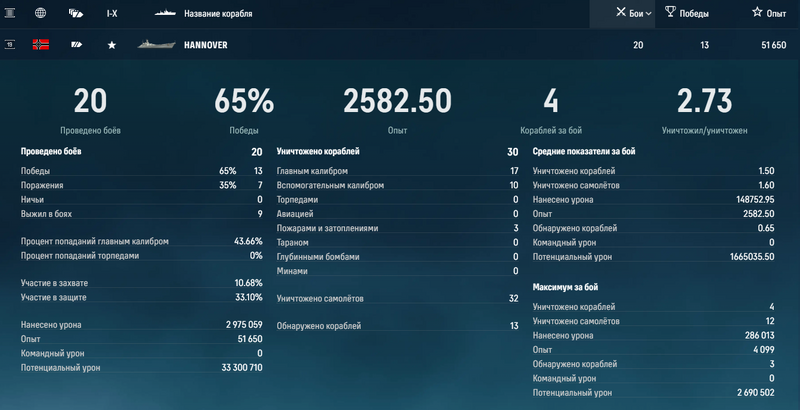This screenshot has height=410, width=800.
Task: Click the Средние показатели за бой heading
Action: pos(584,152)
